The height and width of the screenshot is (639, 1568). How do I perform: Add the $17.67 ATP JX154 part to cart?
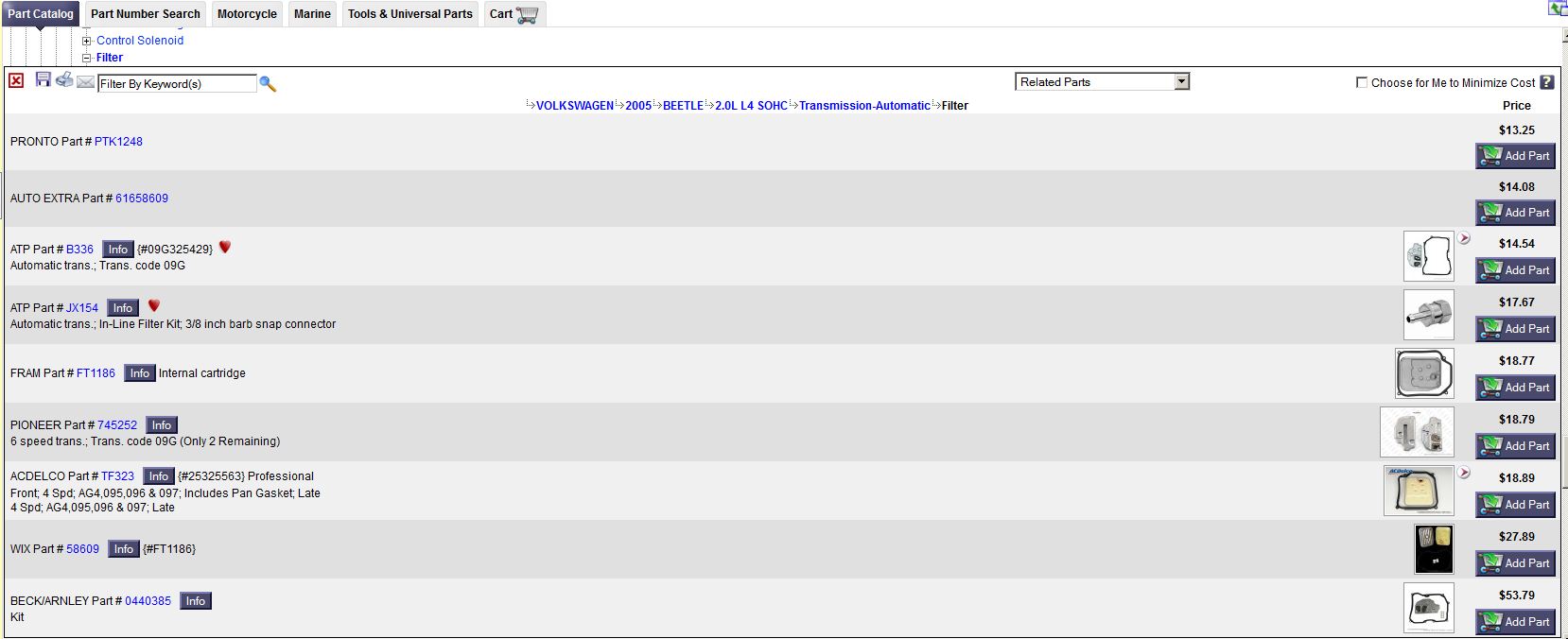tap(1515, 329)
